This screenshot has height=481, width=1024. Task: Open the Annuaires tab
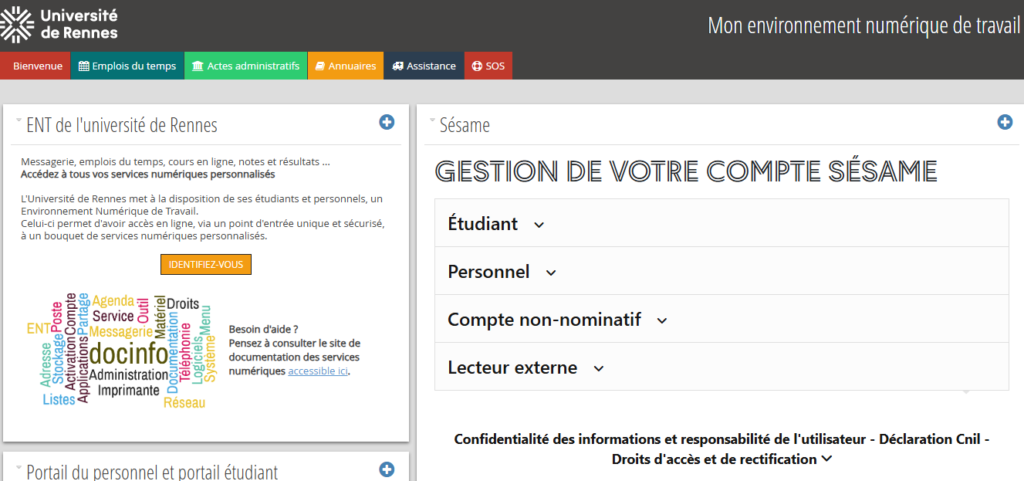pos(345,66)
